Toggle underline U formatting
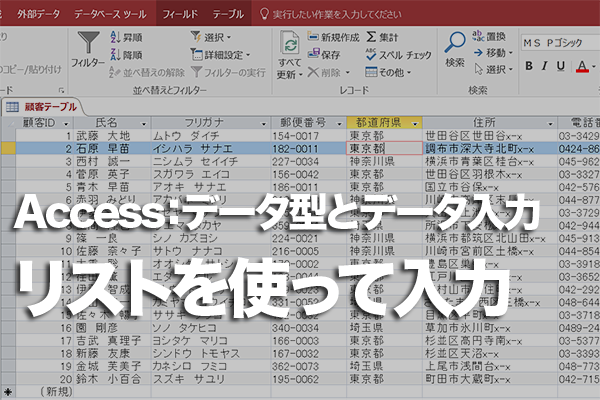This screenshot has width=600, height=400. click(x=561, y=66)
